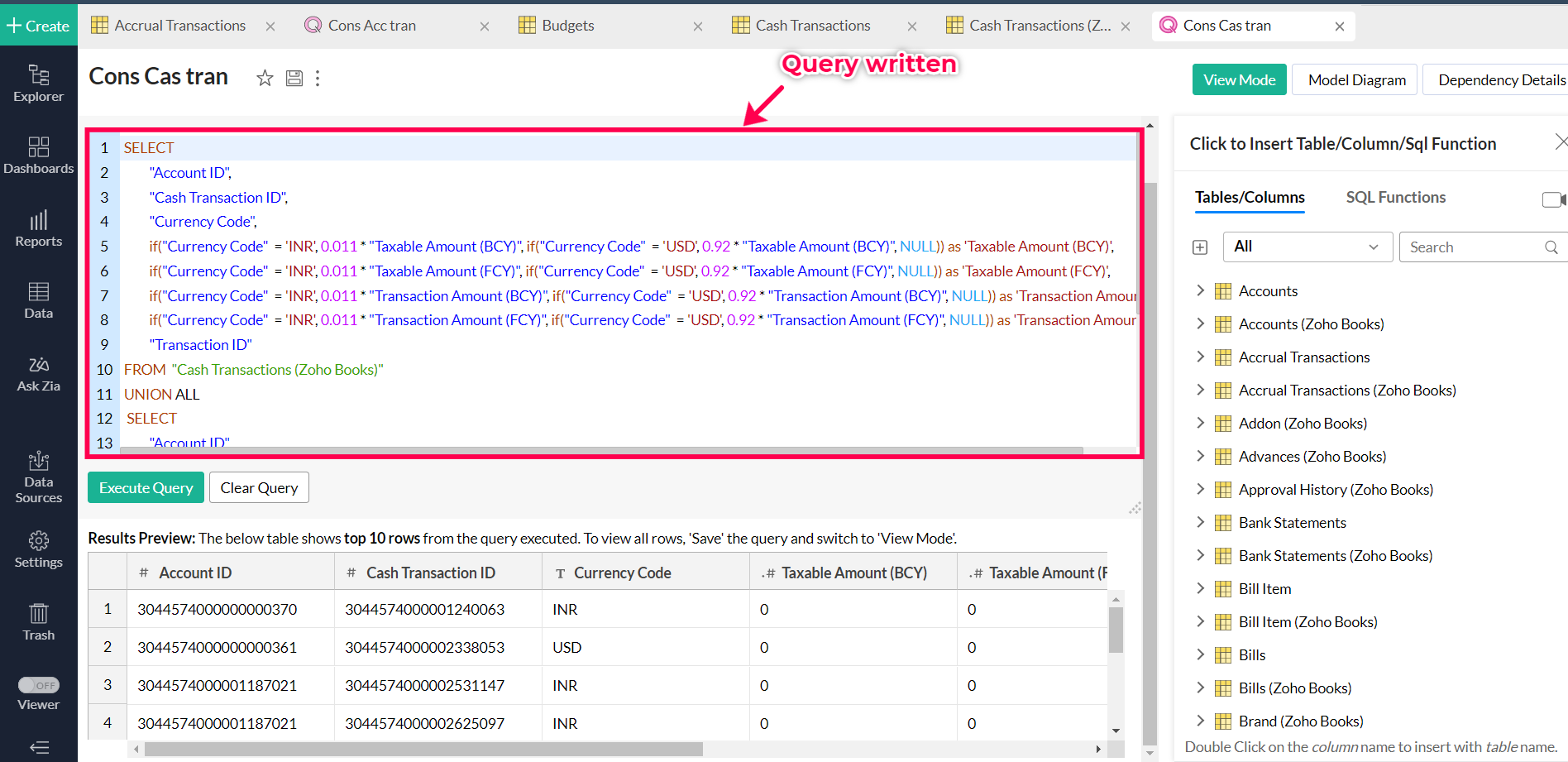Open the Reports sidebar icon
Viewport: 1568px width, 762px height.
tap(38, 228)
